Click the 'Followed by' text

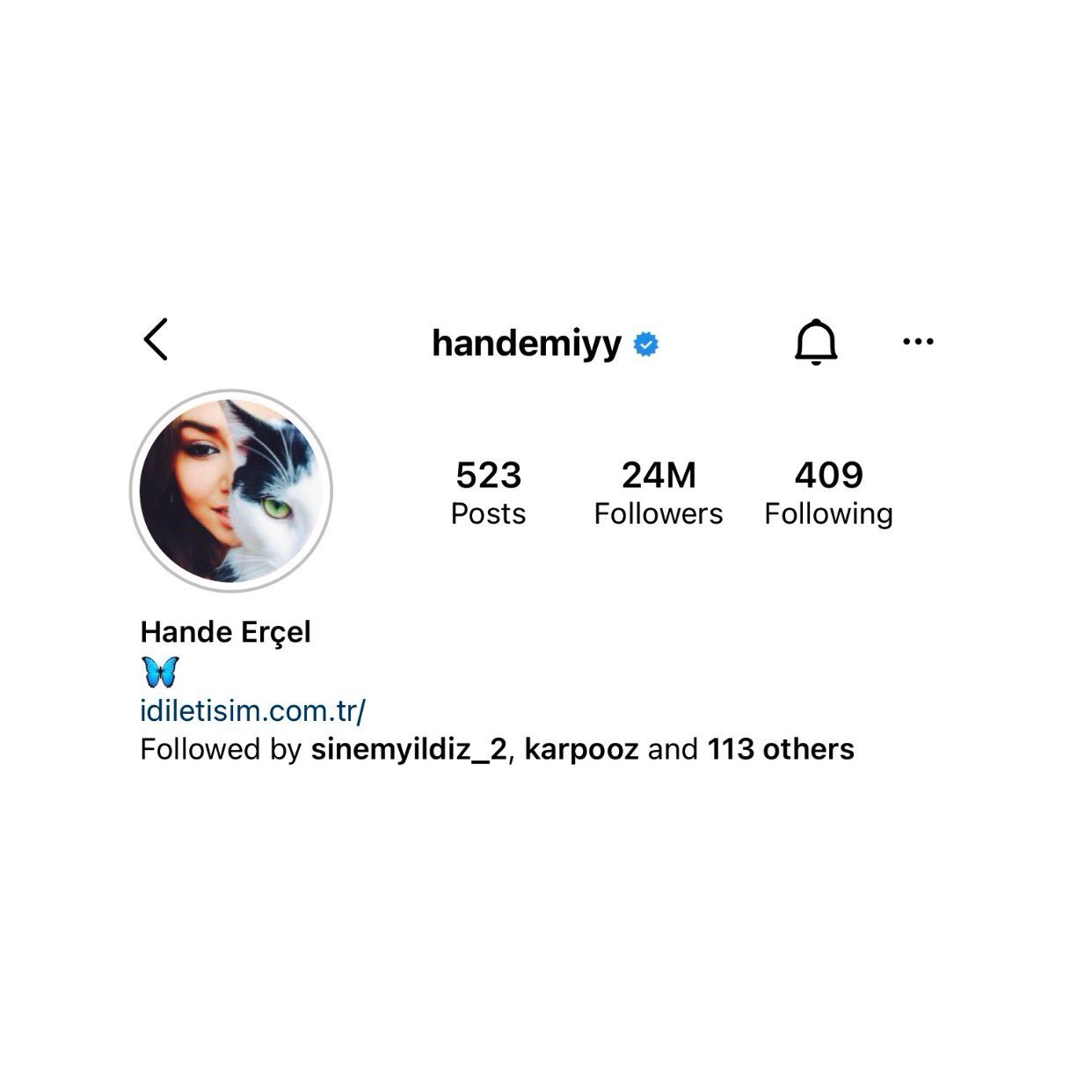pos(221,750)
